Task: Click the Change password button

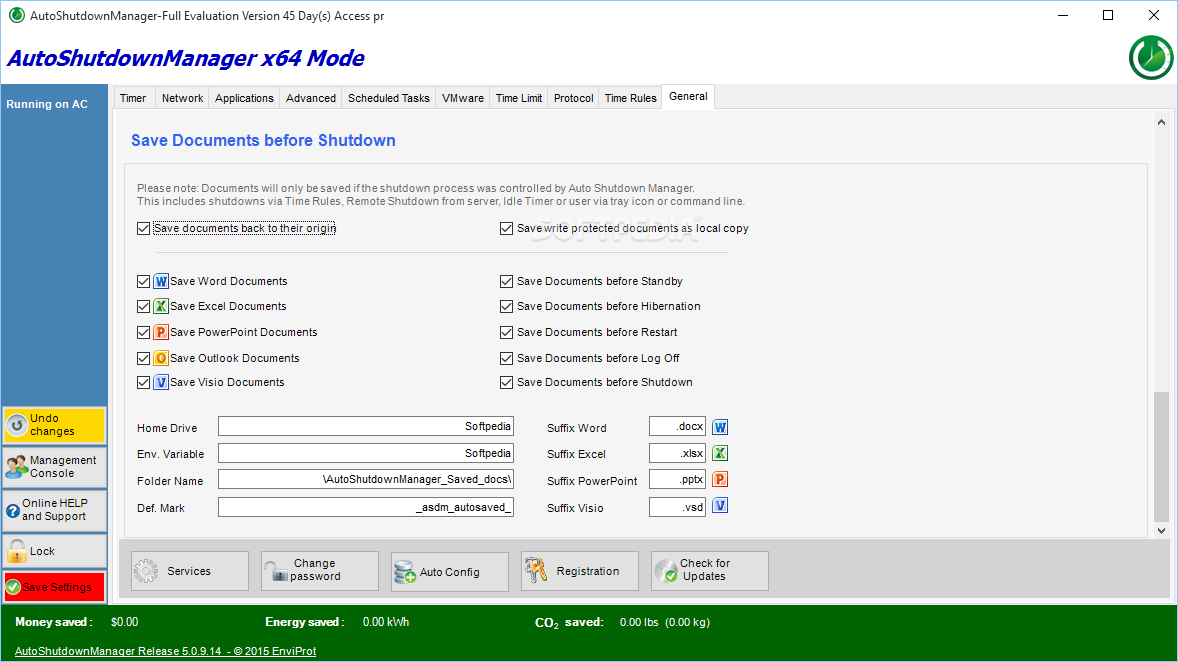Action: (x=320, y=571)
